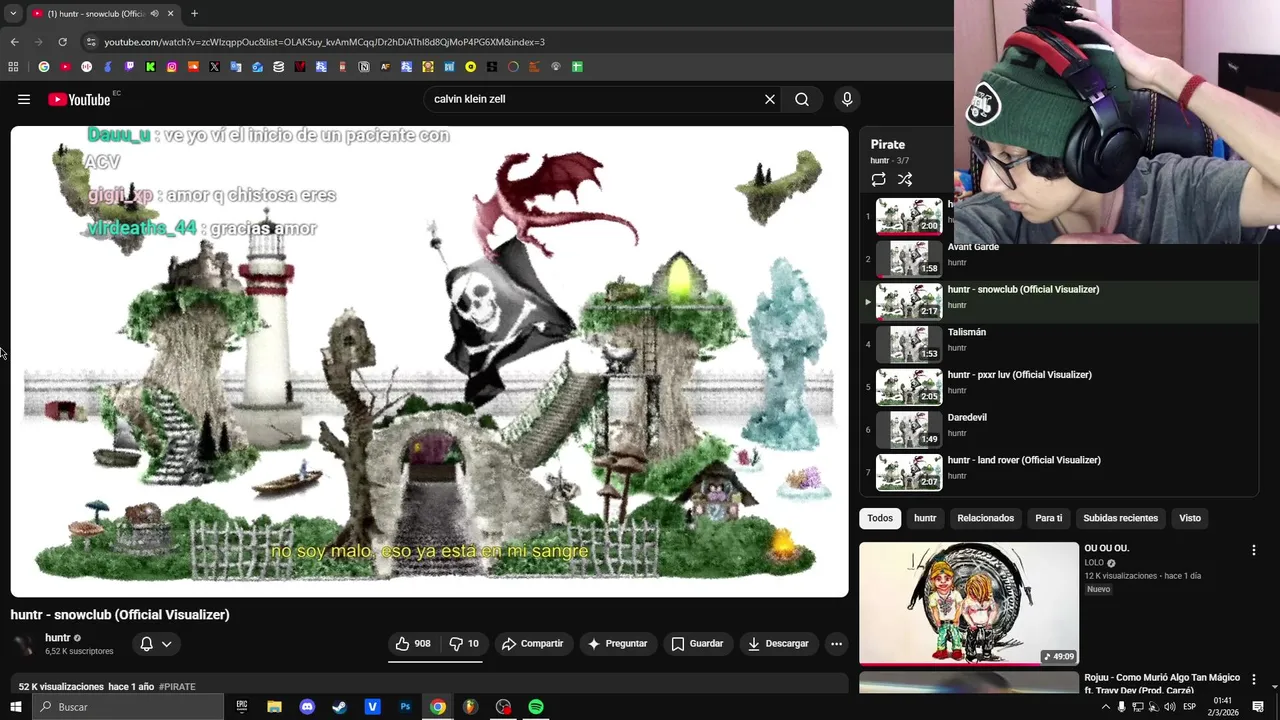Viewport: 1280px width, 720px height.
Task: Open the Notion bookmark
Action: coord(364,67)
